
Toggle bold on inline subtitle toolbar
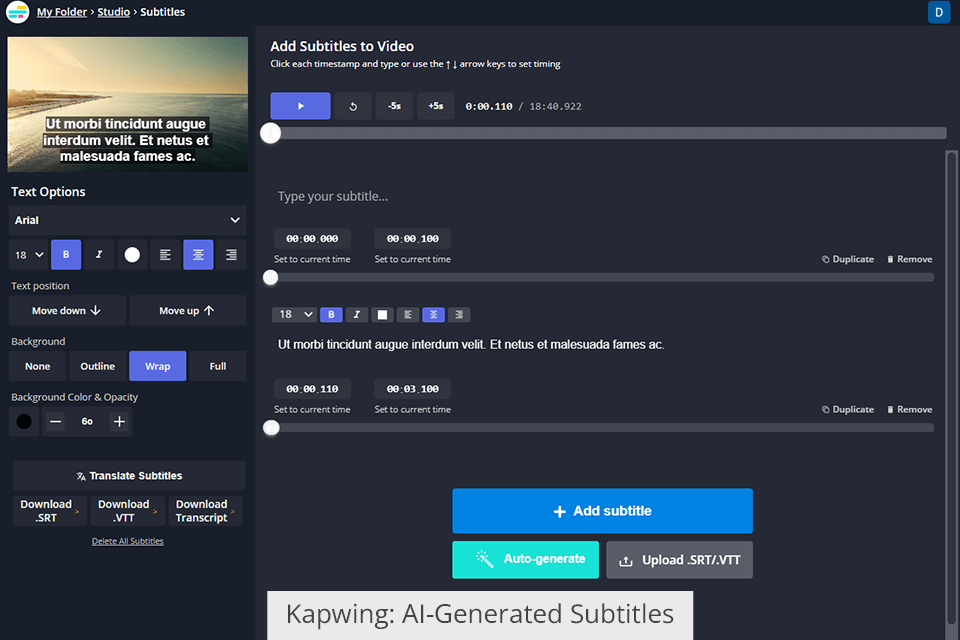tap(331, 315)
